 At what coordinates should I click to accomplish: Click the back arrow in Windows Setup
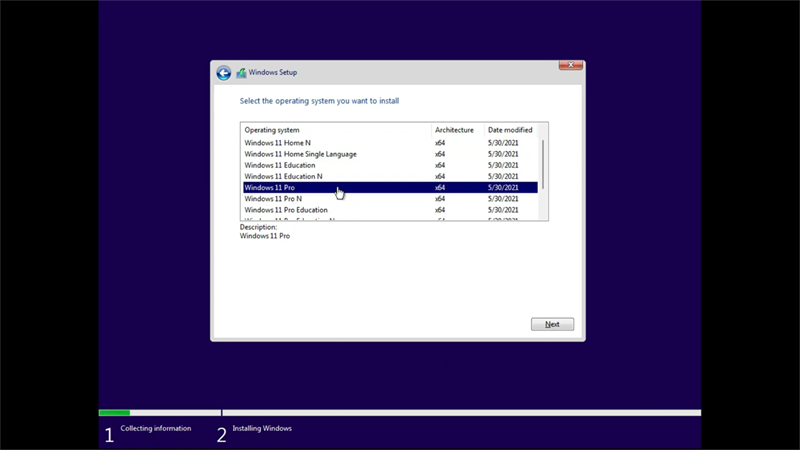pos(224,73)
